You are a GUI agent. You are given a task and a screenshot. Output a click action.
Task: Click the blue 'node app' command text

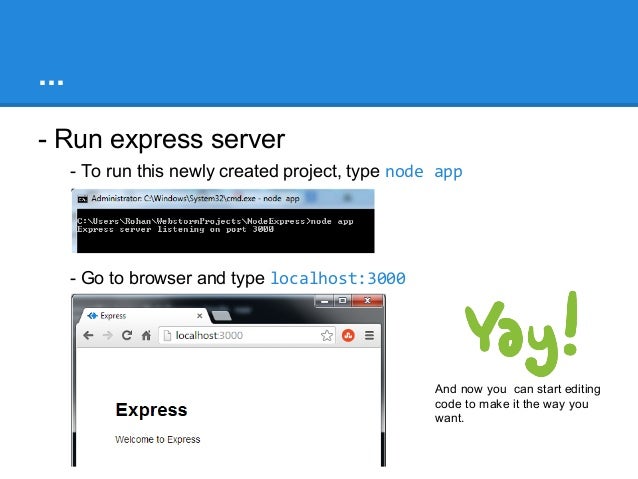tap(424, 172)
